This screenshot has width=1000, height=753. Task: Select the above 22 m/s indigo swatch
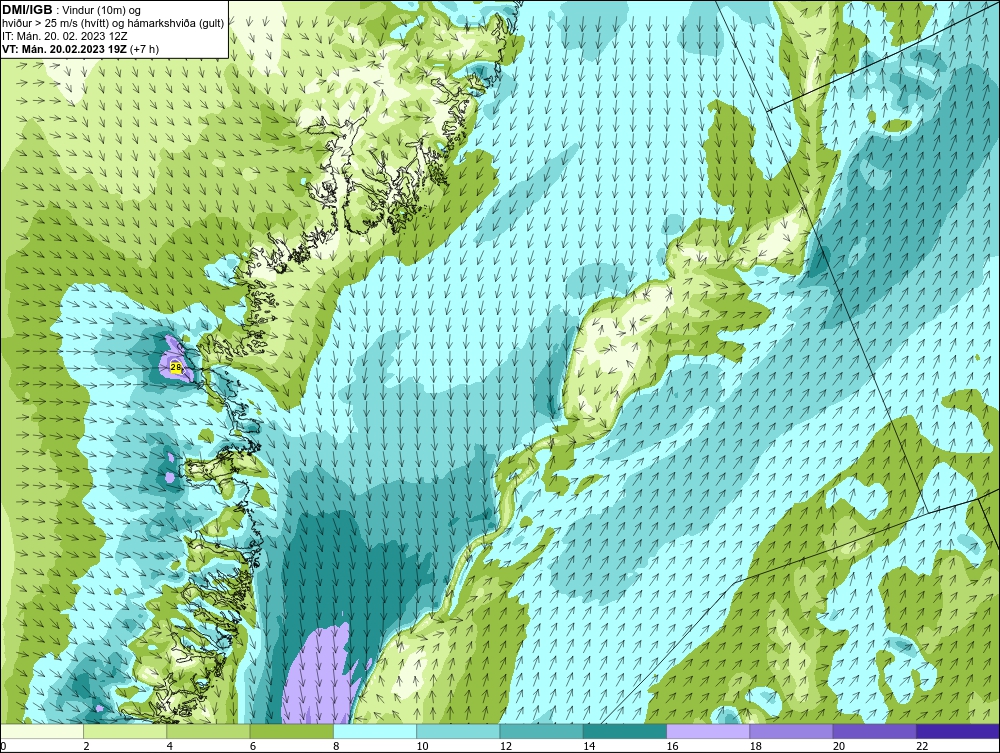958,731
